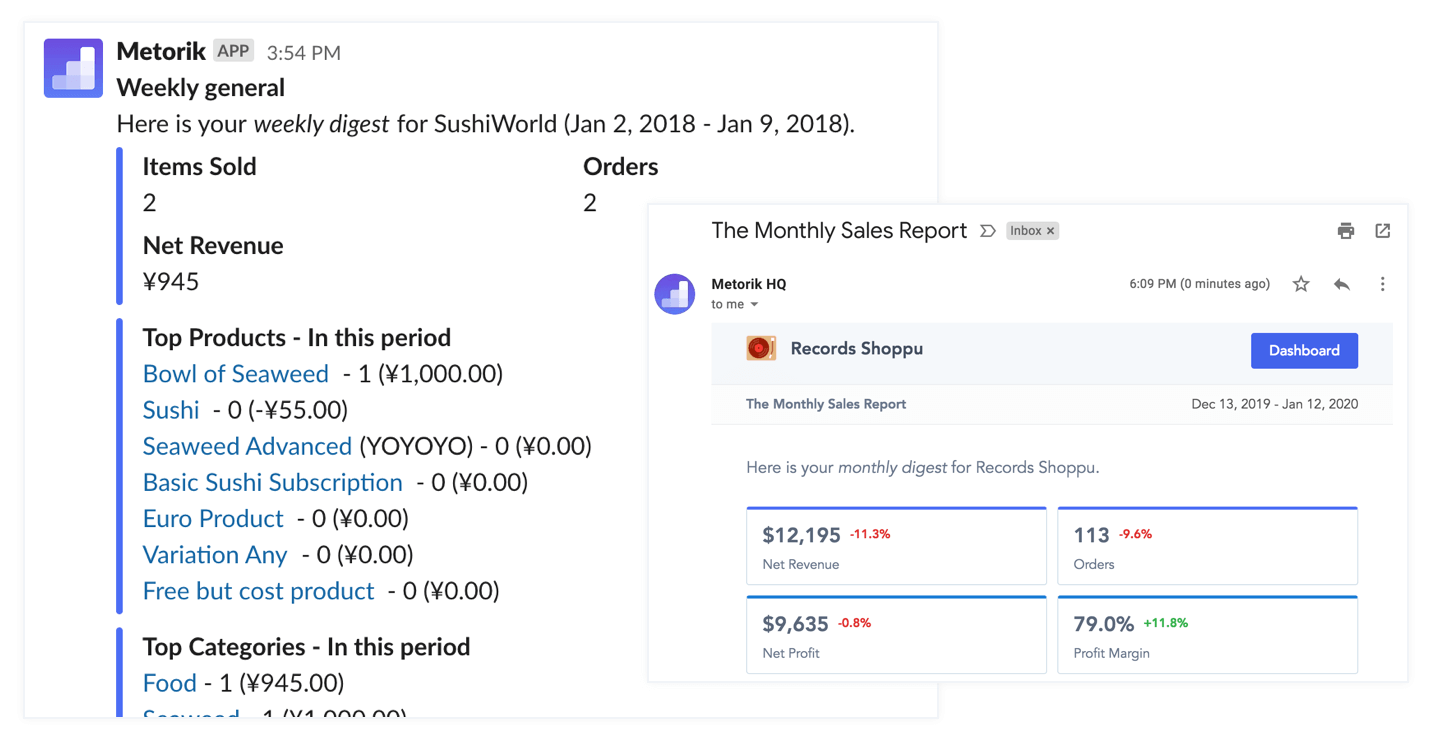Remove the Inbox label with its x

1050,231
